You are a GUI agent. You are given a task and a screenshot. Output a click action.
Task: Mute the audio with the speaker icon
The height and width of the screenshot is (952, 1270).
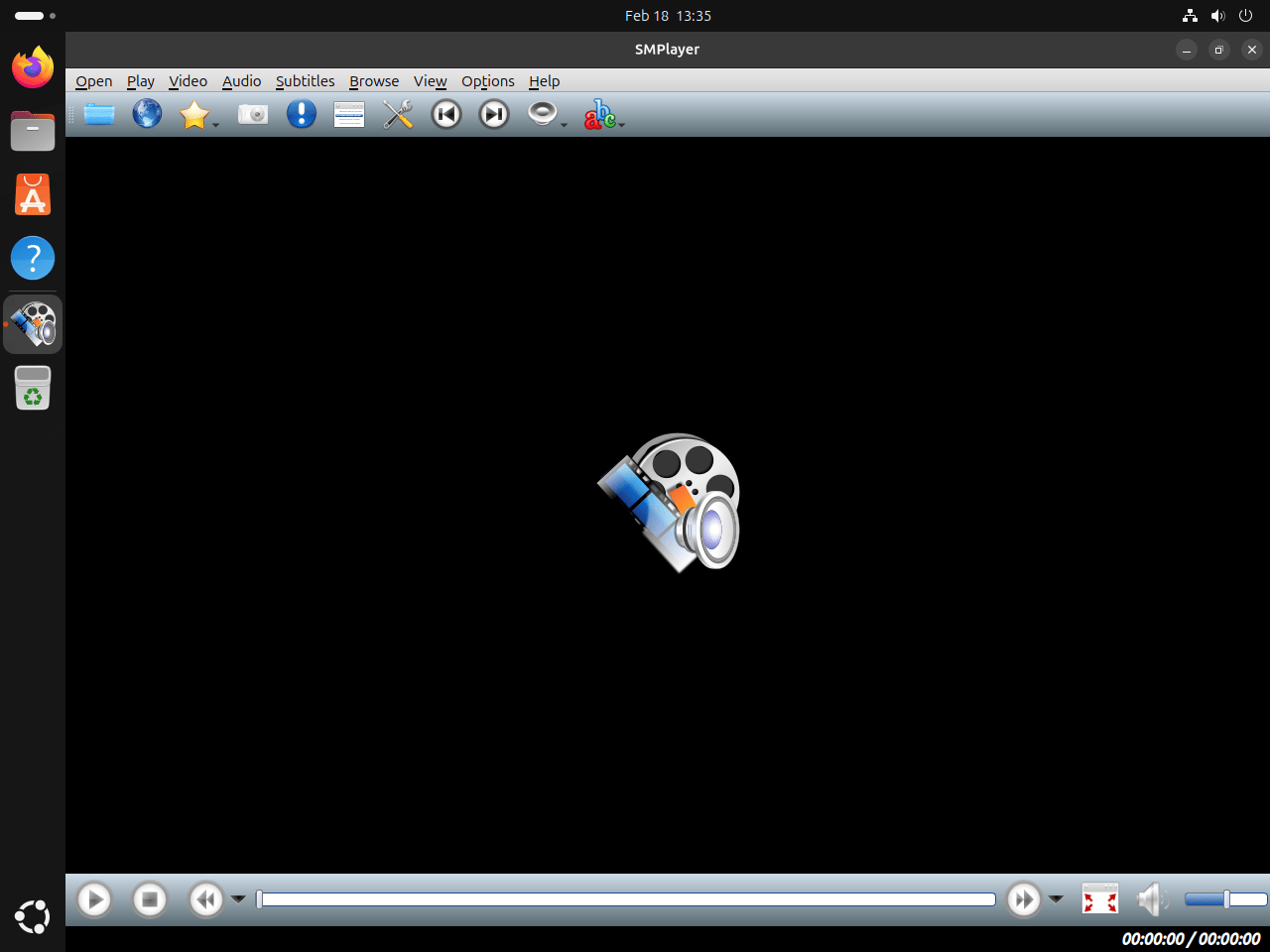(x=1151, y=899)
